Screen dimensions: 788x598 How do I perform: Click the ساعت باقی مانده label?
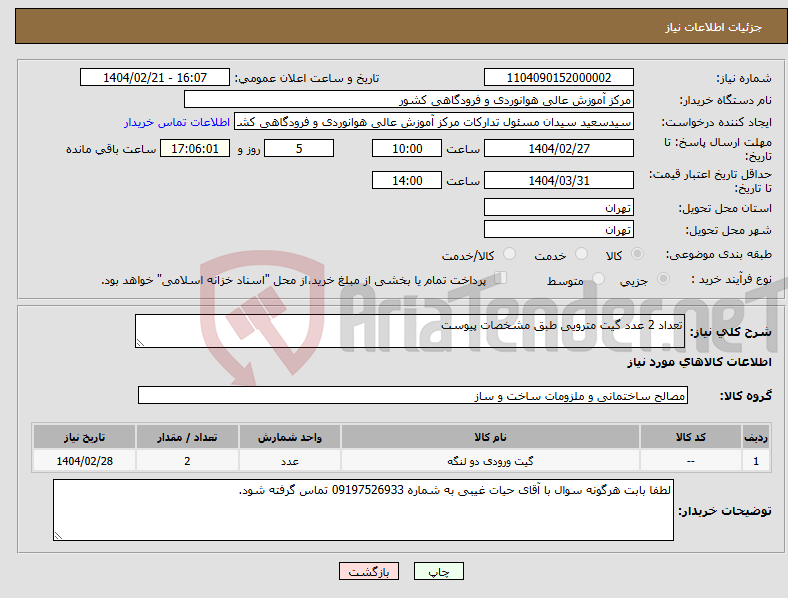(x=111, y=149)
